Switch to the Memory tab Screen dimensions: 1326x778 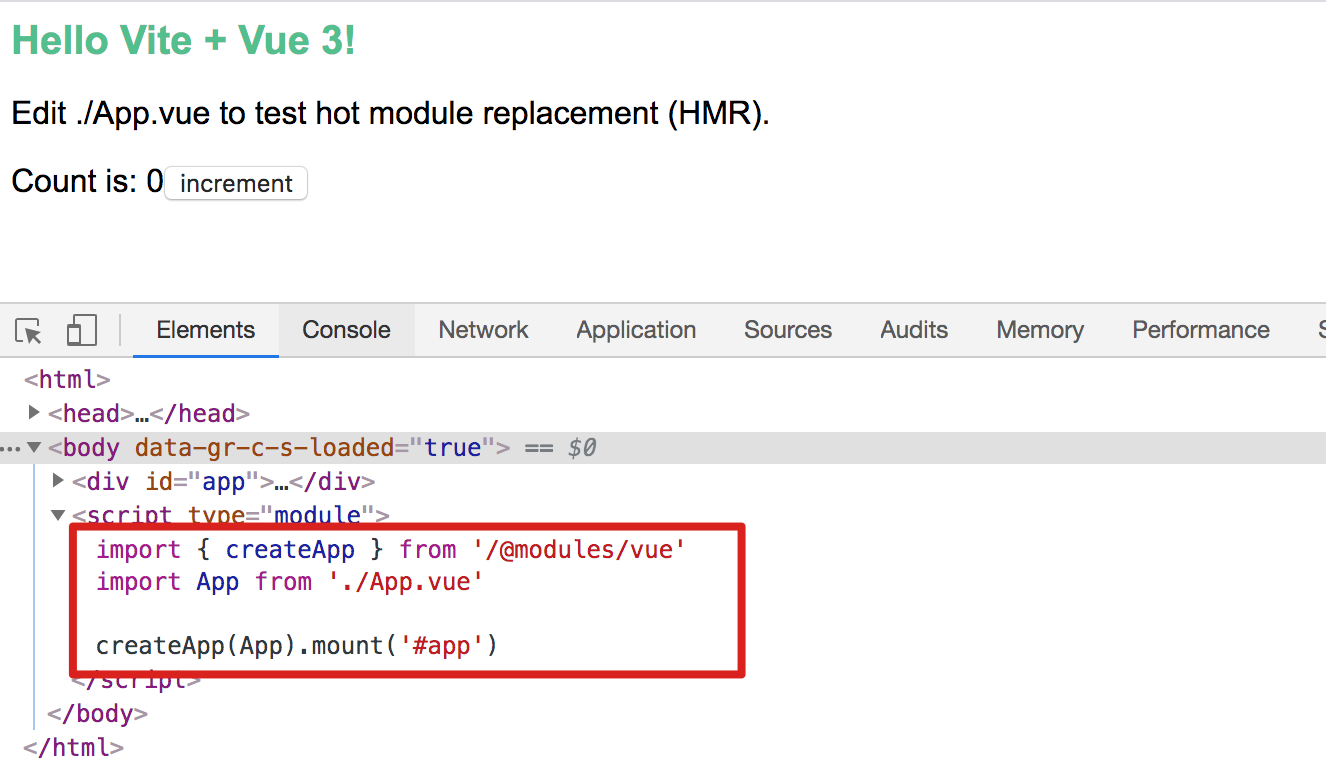(1040, 330)
